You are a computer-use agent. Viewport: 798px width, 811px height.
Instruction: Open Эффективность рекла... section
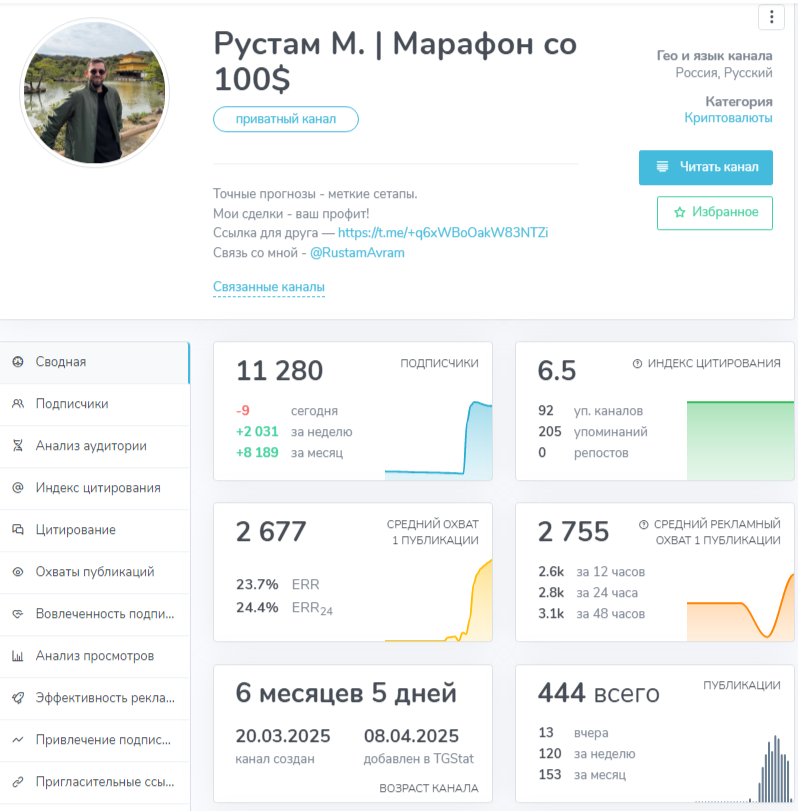click(x=95, y=698)
